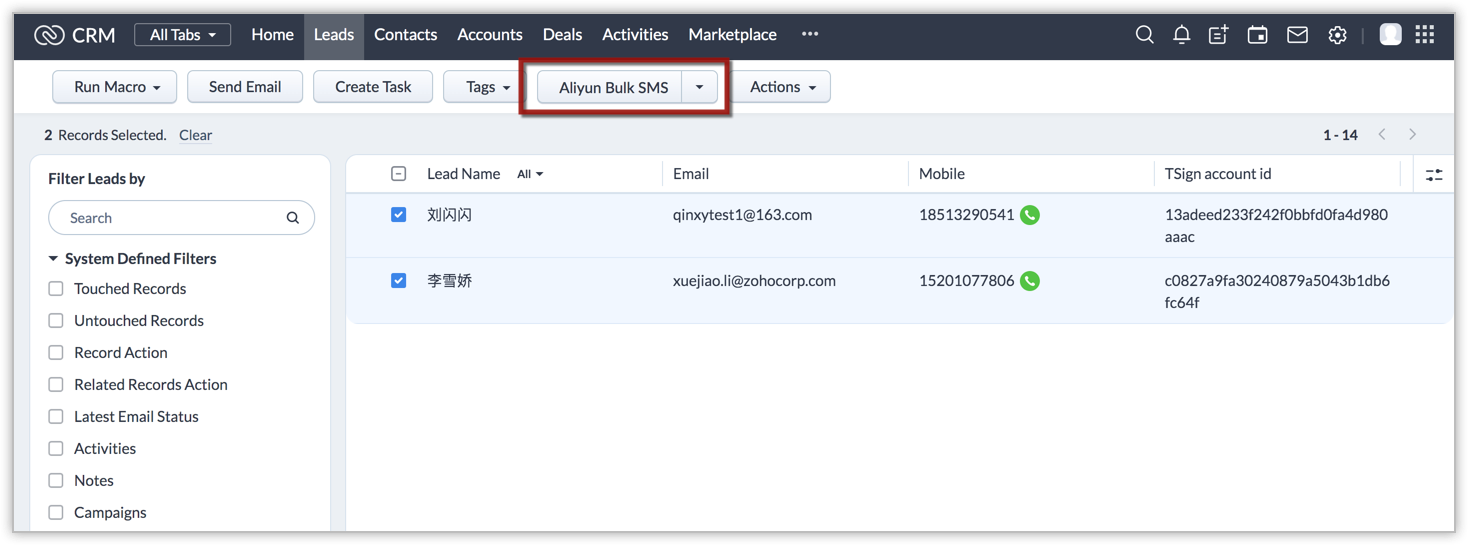1468x545 pixels.
Task: Click the more tabs ellipsis icon
Action: (x=810, y=34)
